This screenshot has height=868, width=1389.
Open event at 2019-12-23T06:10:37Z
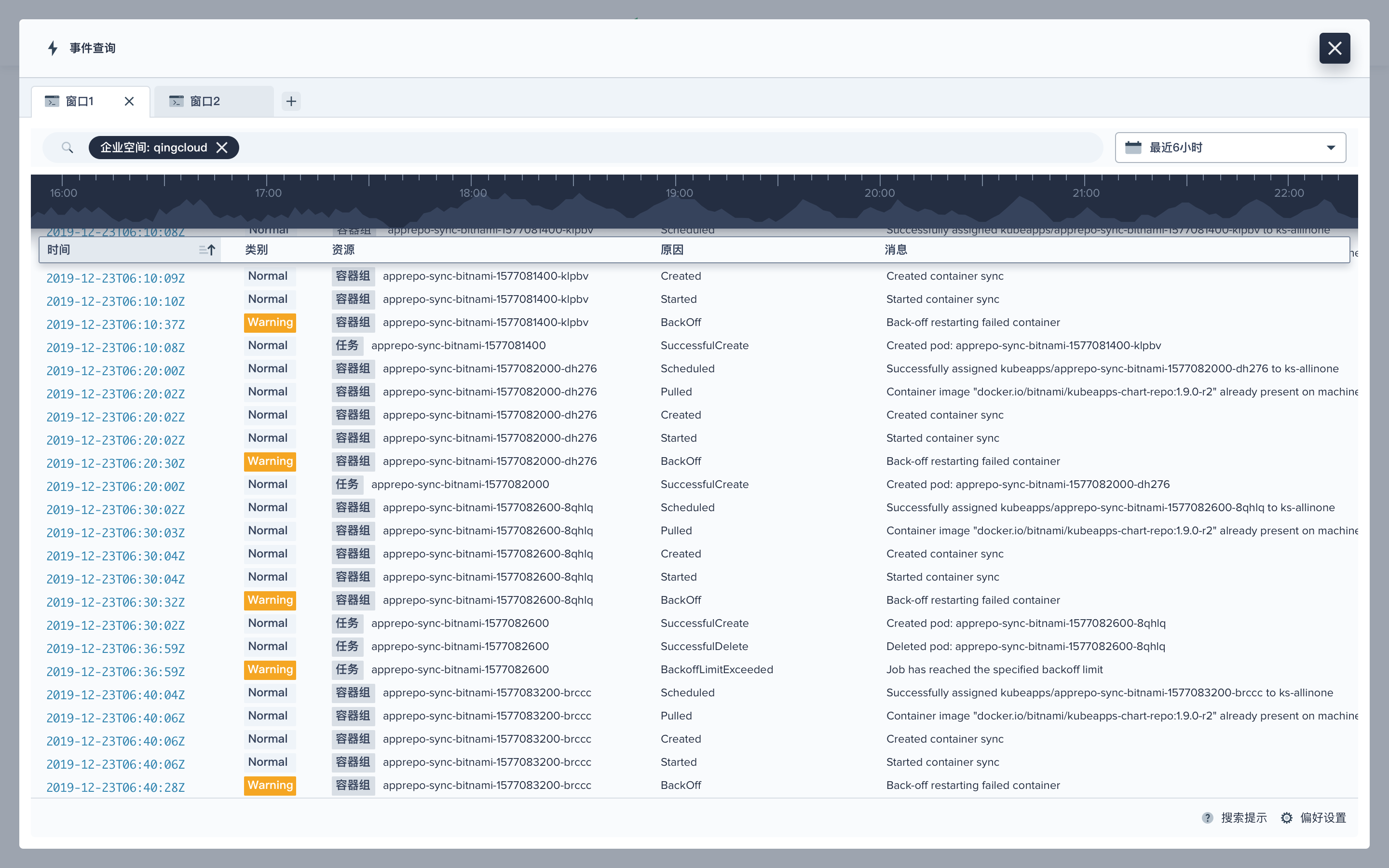click(115, 325)
